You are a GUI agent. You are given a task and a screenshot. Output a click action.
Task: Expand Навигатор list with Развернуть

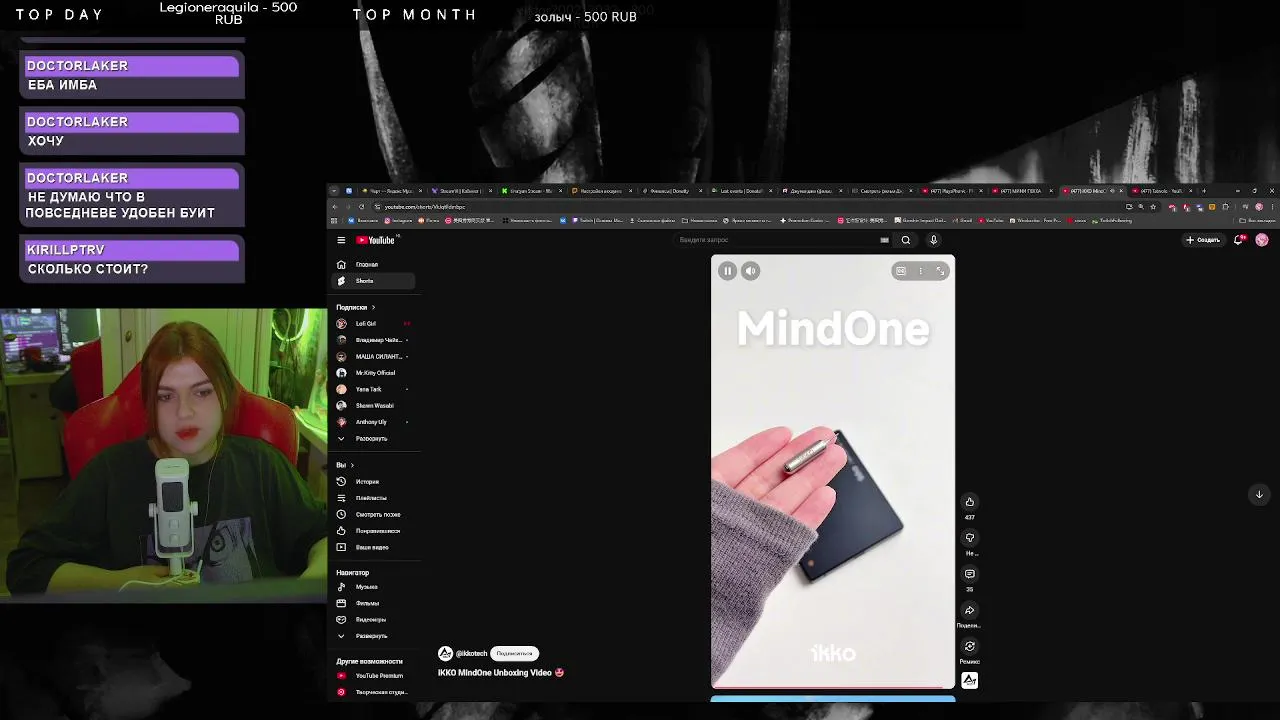372,636
